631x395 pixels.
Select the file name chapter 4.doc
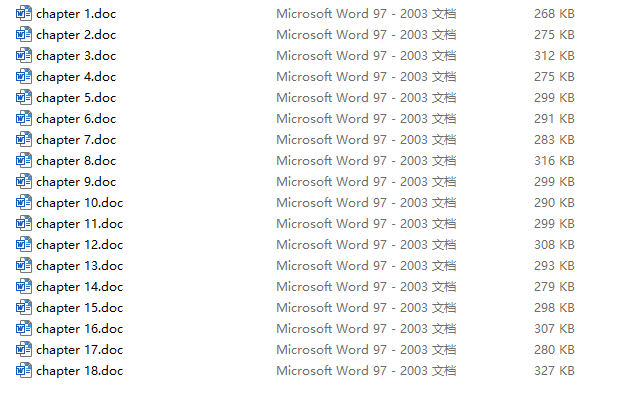click(76, 77)
